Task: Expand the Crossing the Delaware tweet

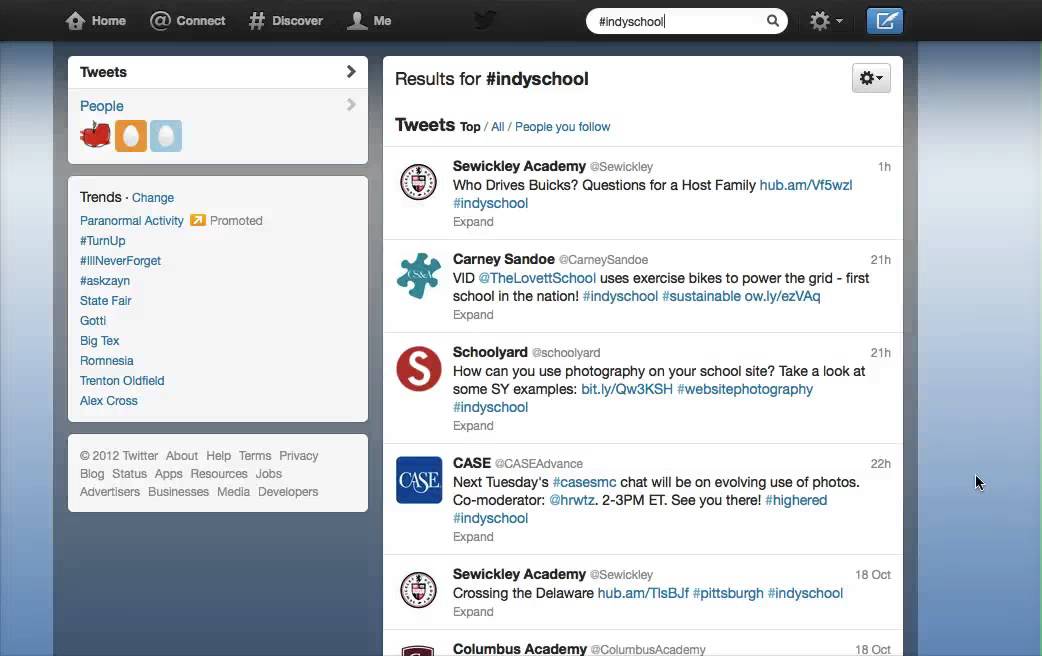Action: tap(473, 612)
